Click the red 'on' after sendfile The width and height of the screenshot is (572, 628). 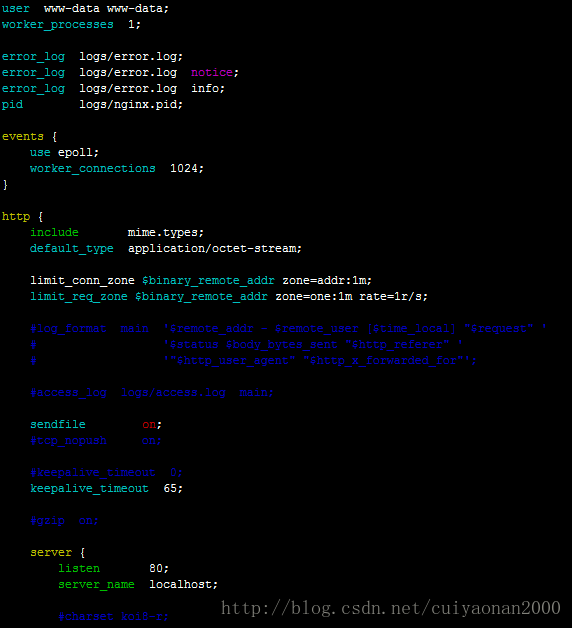coord(149,425)
